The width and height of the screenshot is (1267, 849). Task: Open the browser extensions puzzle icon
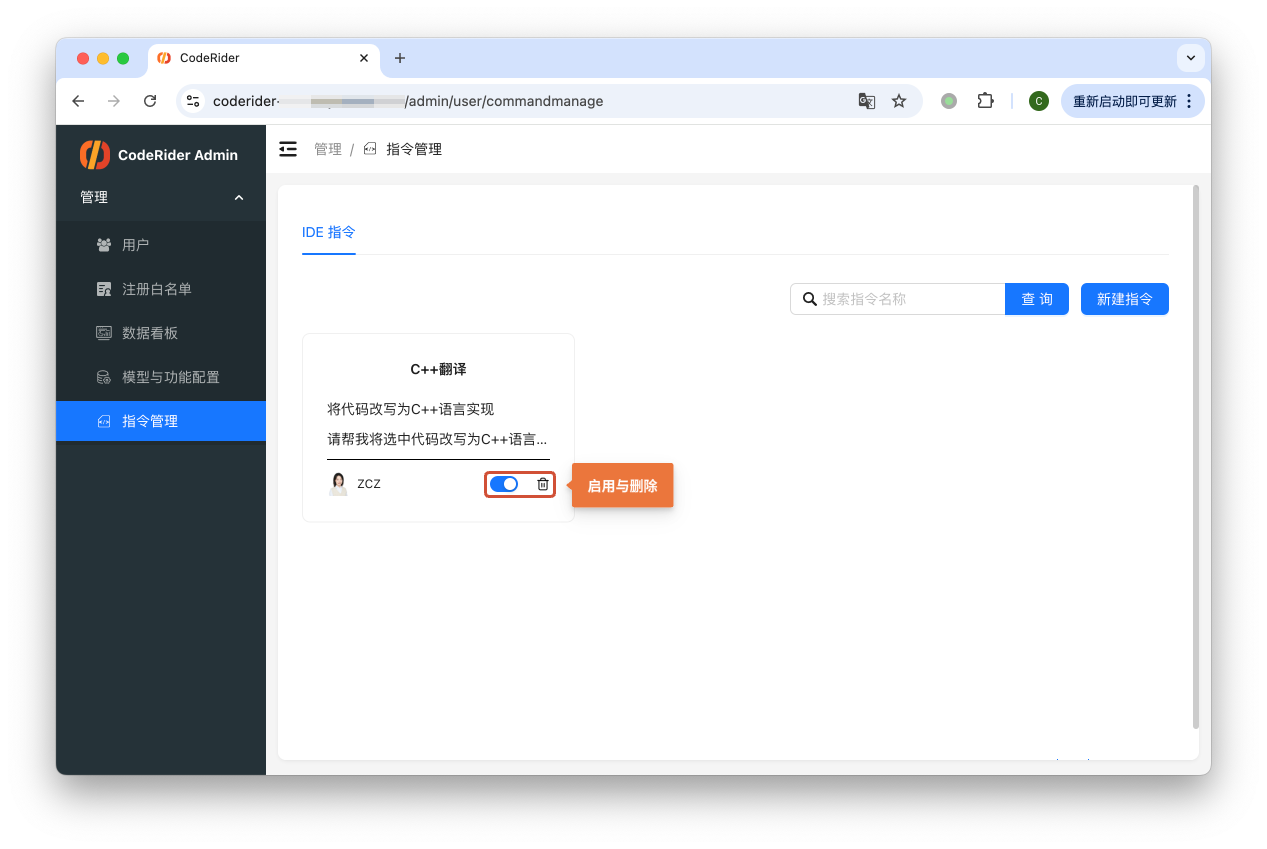tap(985, 101)
